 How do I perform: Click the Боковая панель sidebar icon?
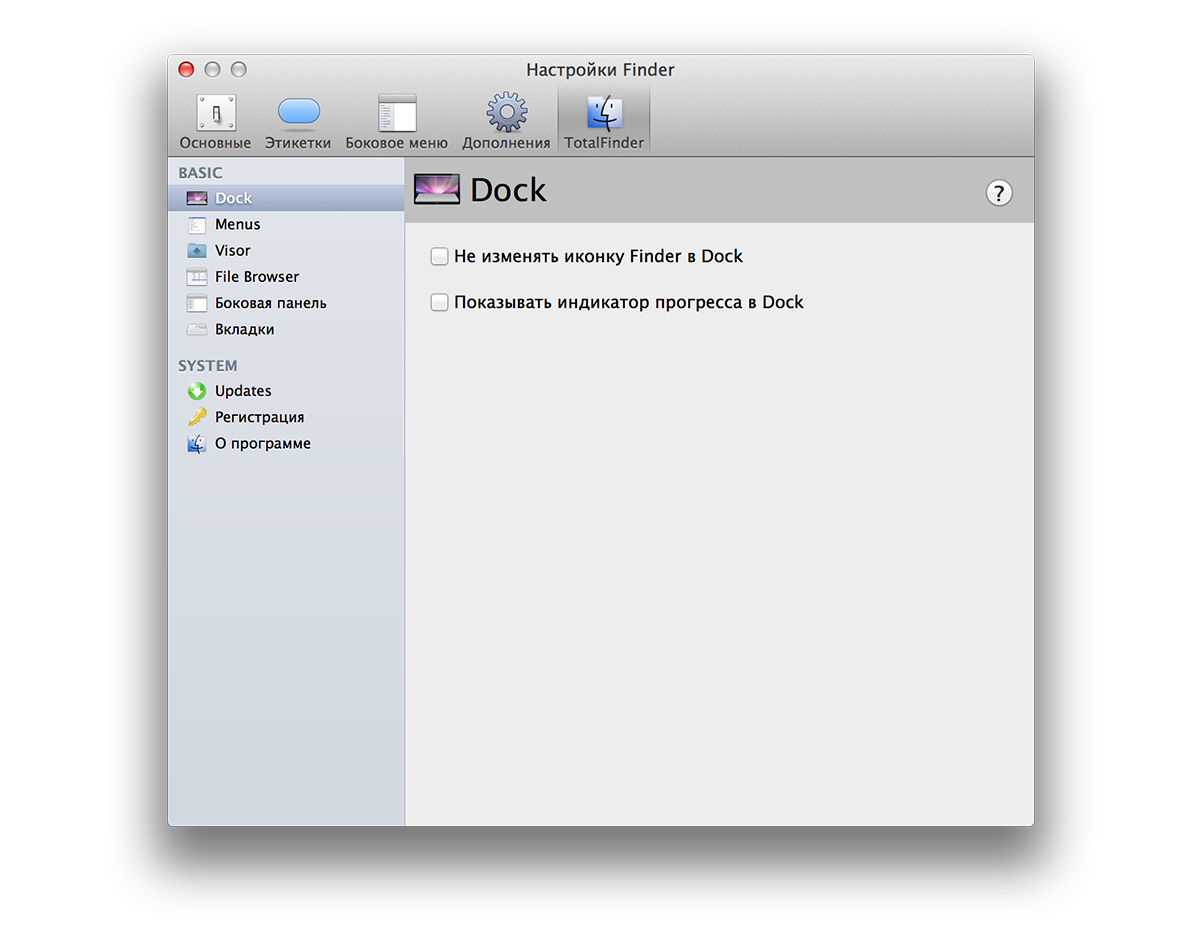197,303
